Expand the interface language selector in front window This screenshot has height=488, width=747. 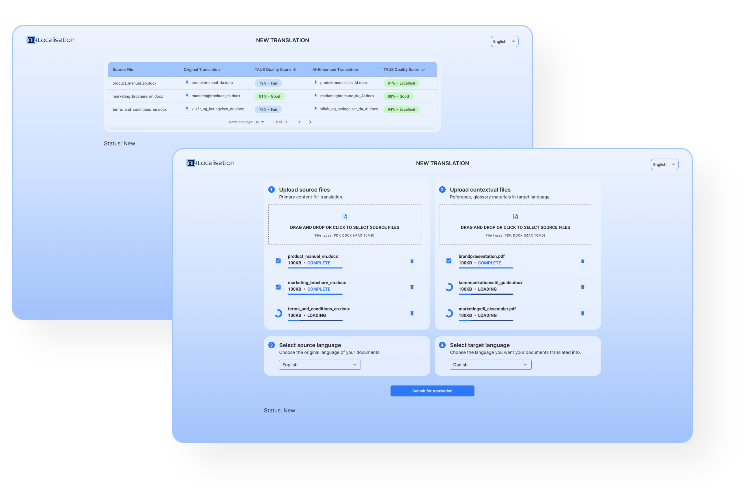pos(664,164)
